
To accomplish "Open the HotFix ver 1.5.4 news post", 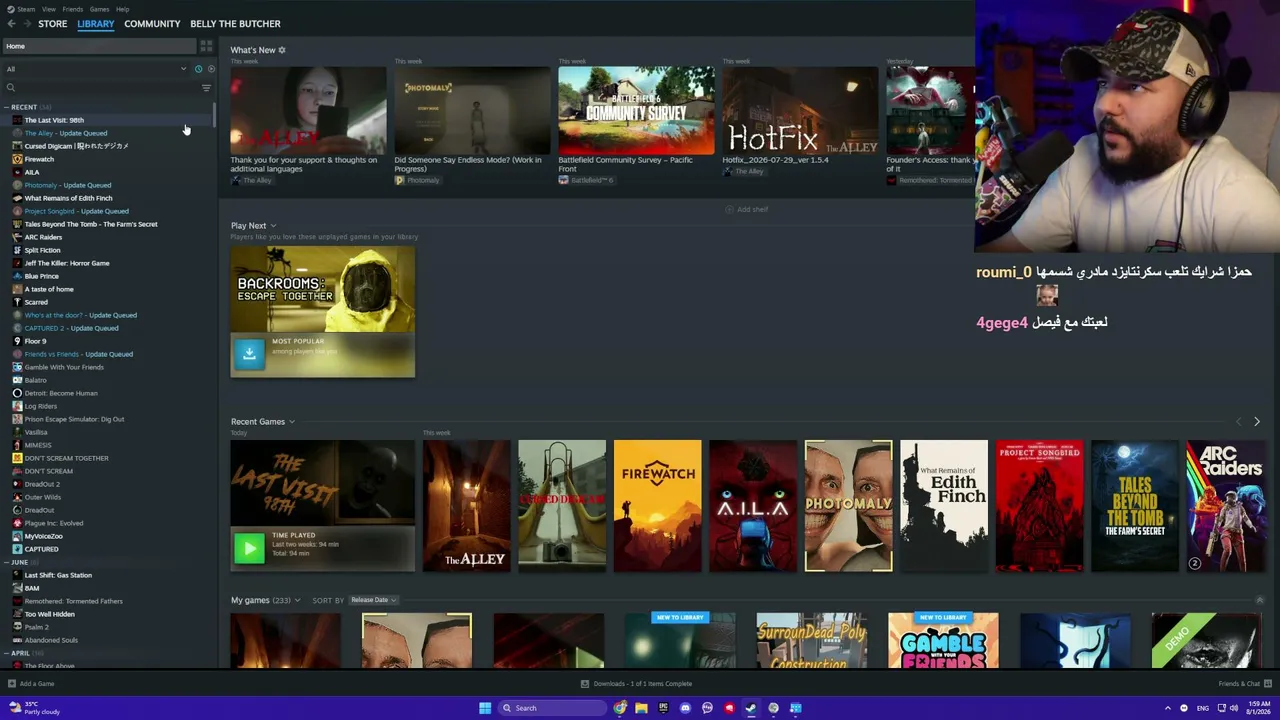I will coord(800,111).
